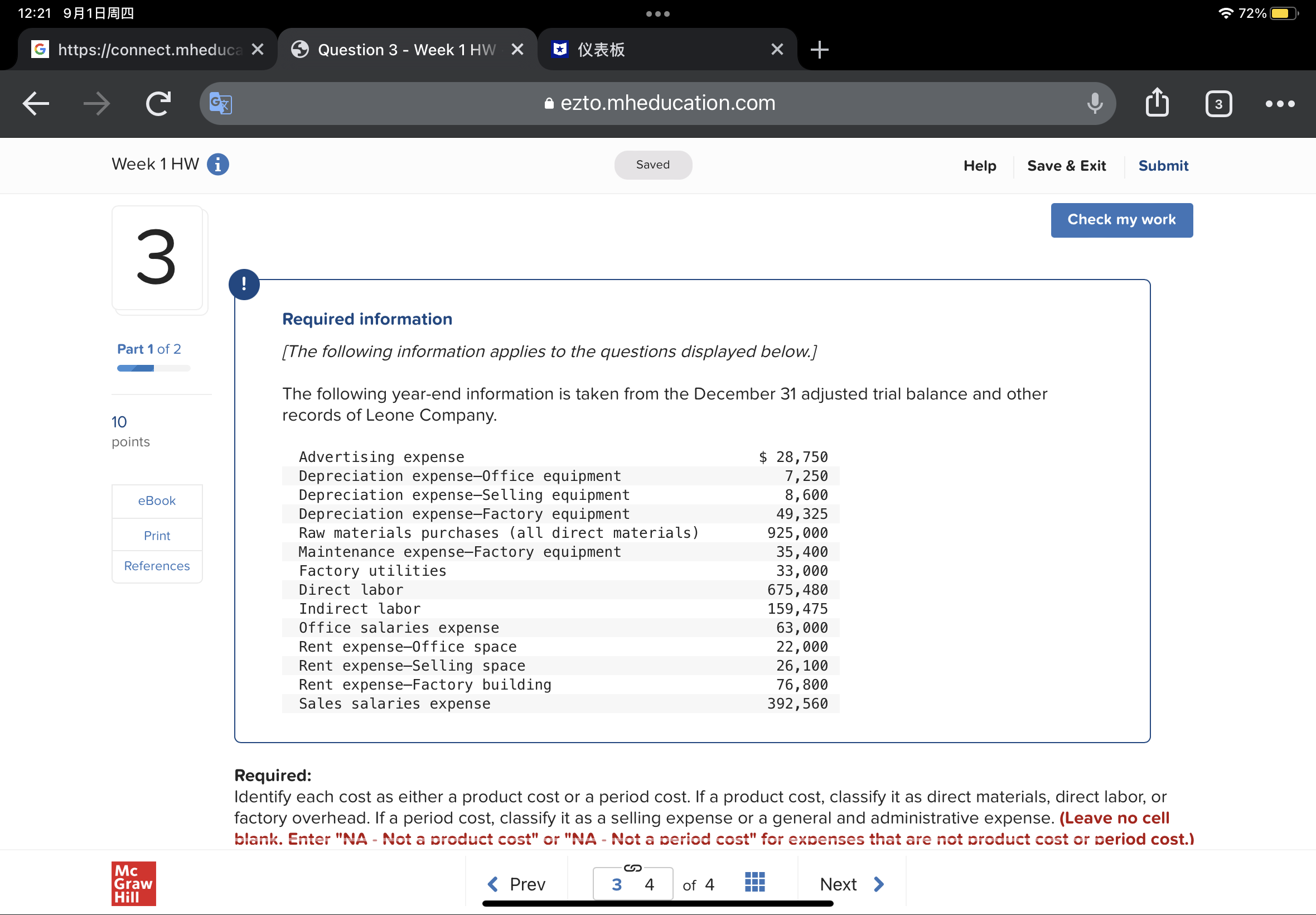Tap the microphone voice search icon
This screenshot has height=915, width=1316.
pyautogui.click(x=1094, y=104)
